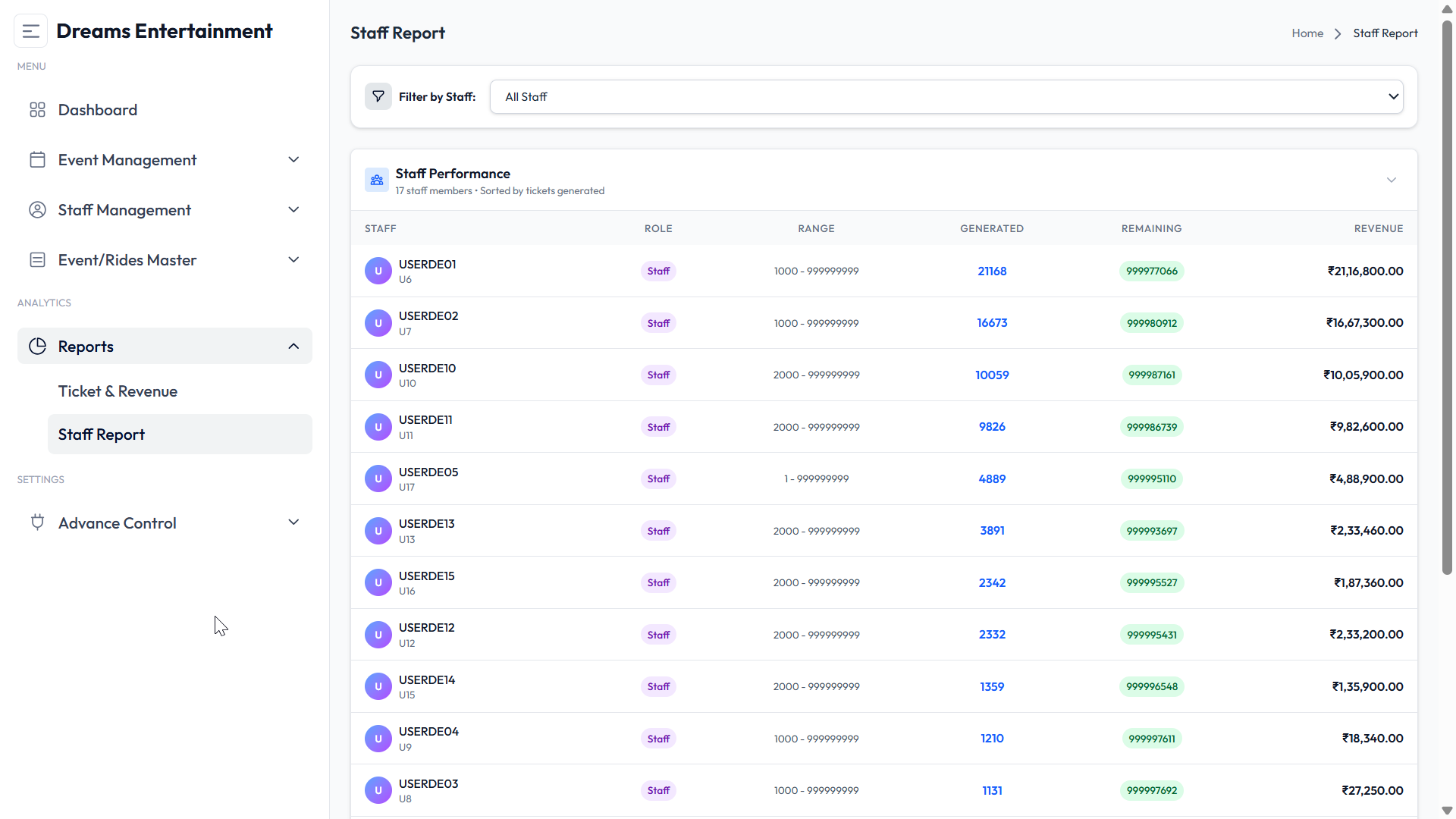
Task: Click the Reports pie chart icon
Action: 37,347
